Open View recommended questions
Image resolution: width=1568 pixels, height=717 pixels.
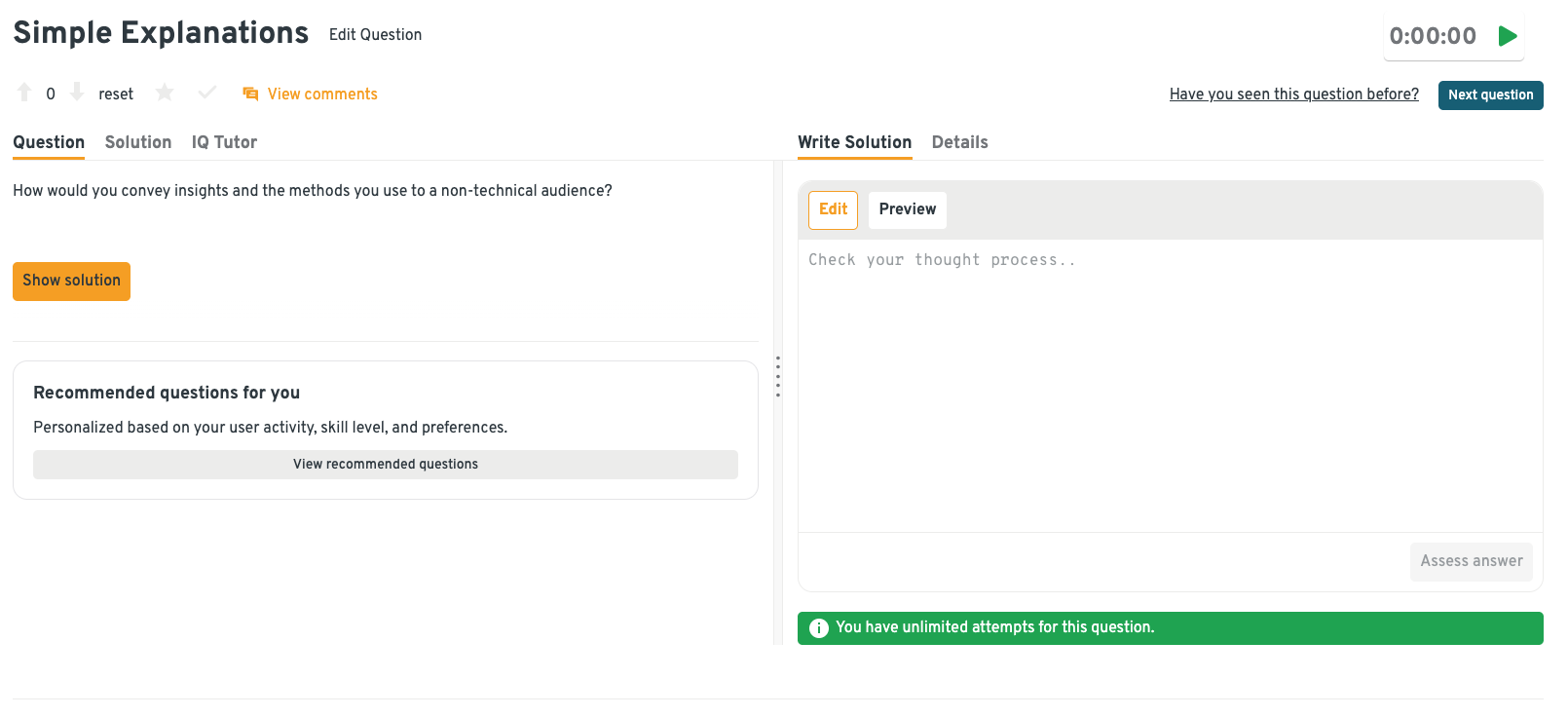pos(386,465)
